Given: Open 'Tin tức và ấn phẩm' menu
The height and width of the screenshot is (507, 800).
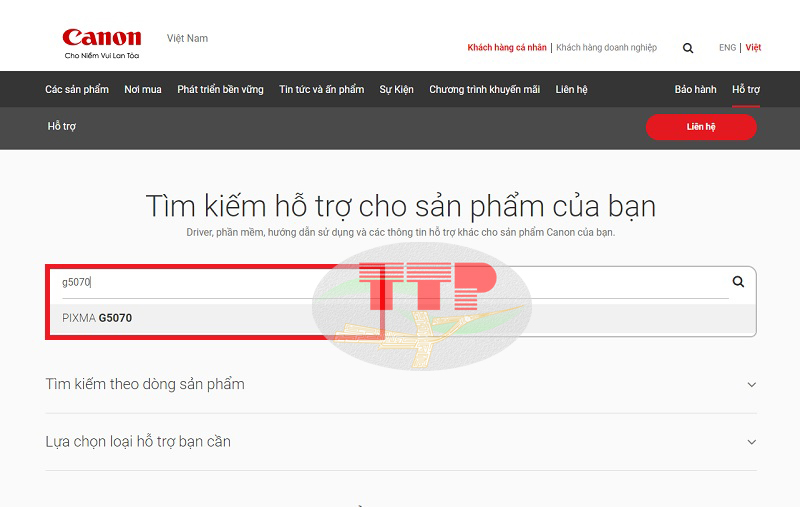Looking at the screenshot, I should (x=321, y=89).
